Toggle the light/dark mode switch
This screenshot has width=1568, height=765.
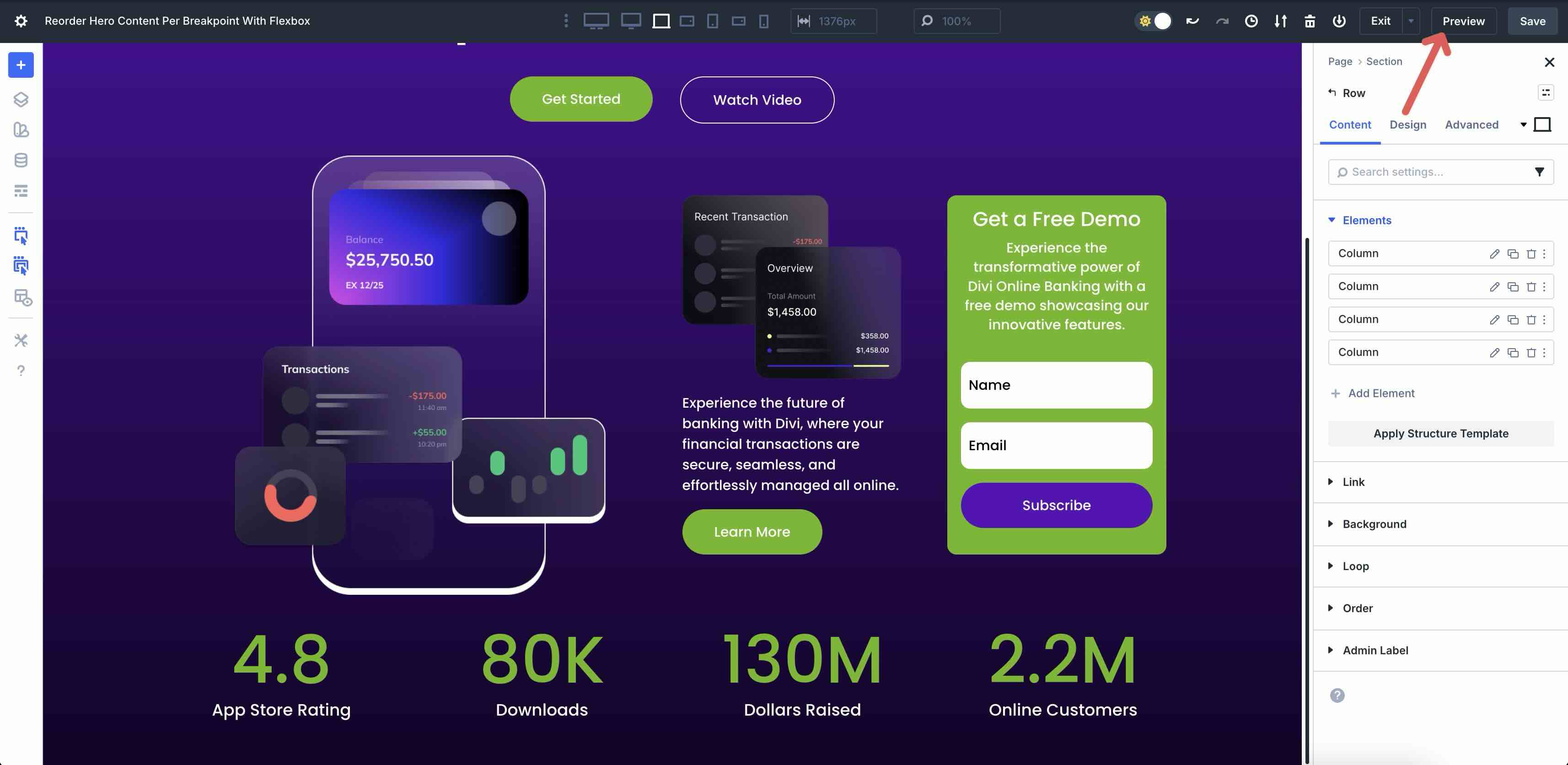pyautogui.click(x=1154, y=21)
